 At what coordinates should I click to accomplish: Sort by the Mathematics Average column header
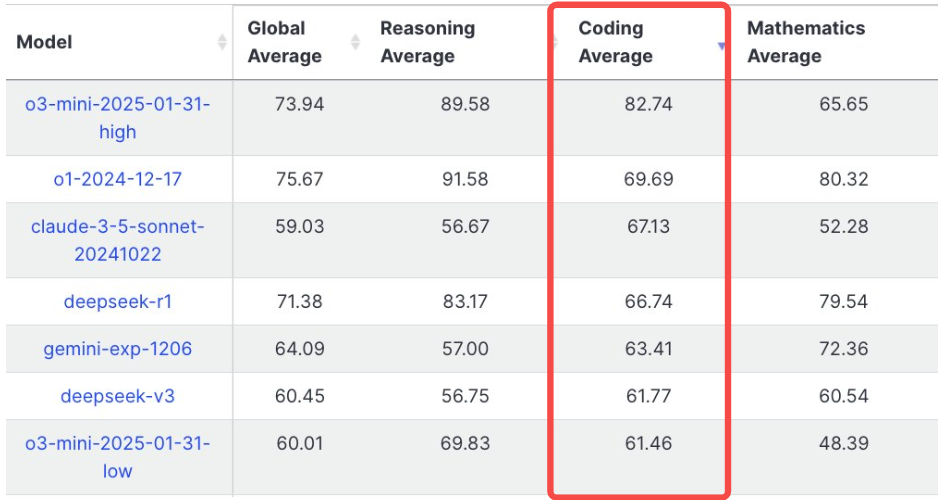(806, 42)
